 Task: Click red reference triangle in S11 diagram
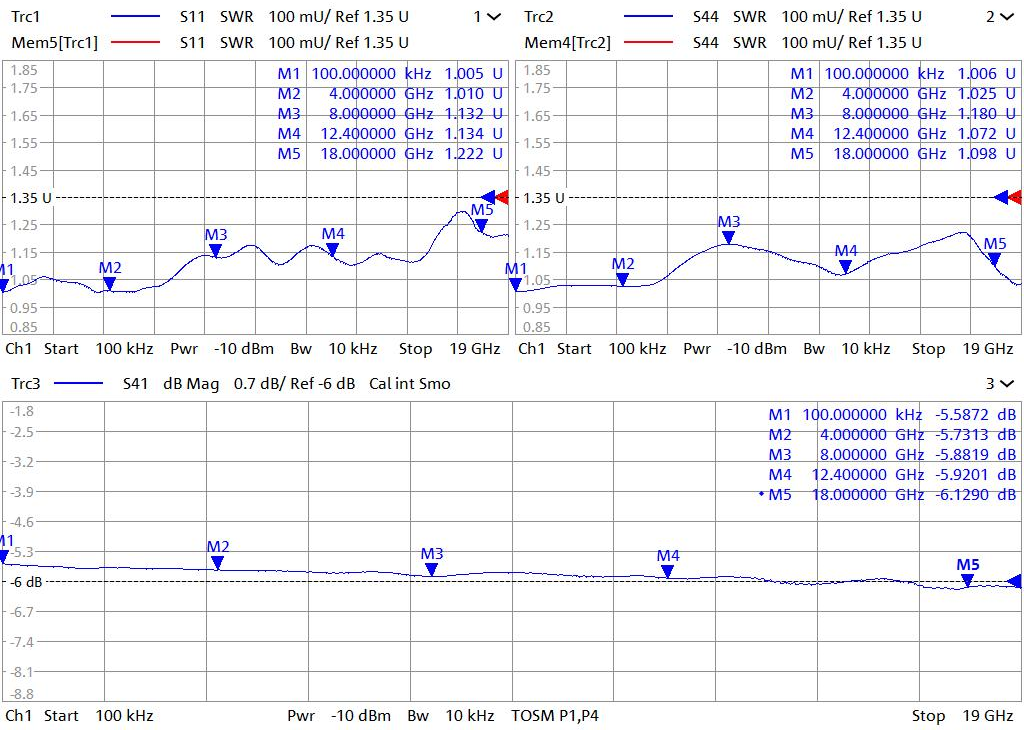pyautogui.click(x=502, y=197)
